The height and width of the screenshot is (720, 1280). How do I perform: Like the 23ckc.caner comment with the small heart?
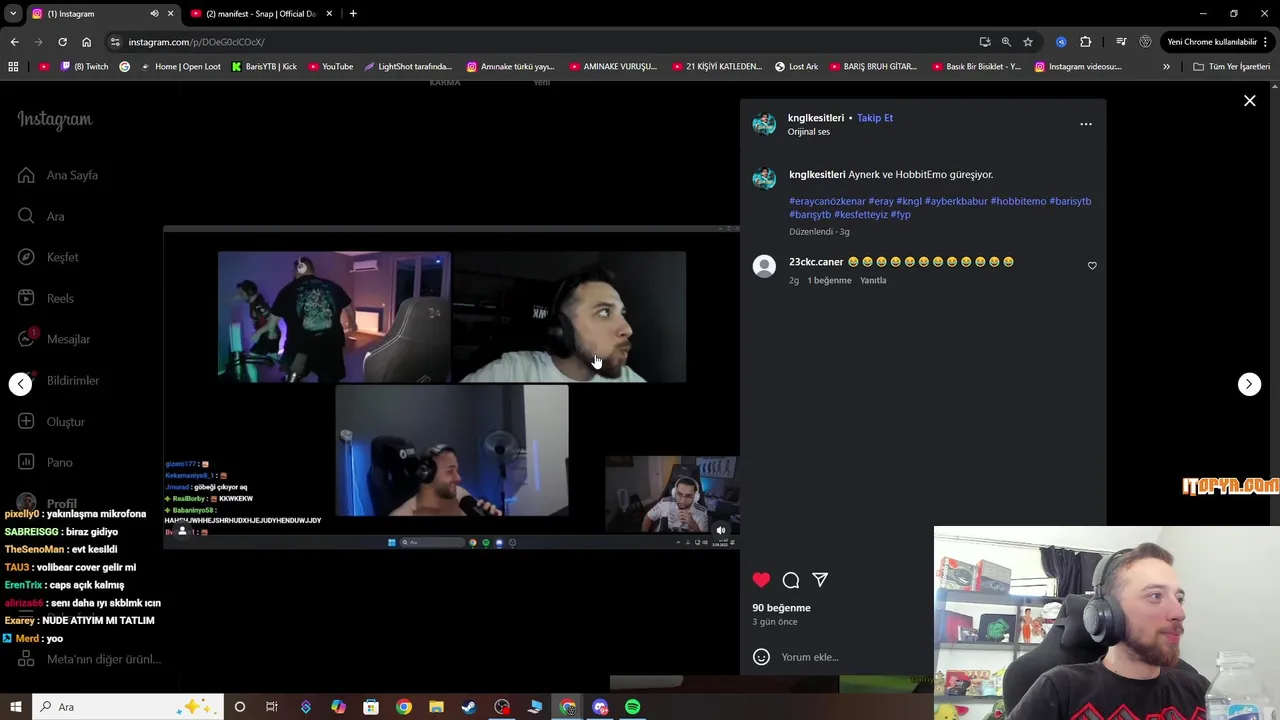1092,266
